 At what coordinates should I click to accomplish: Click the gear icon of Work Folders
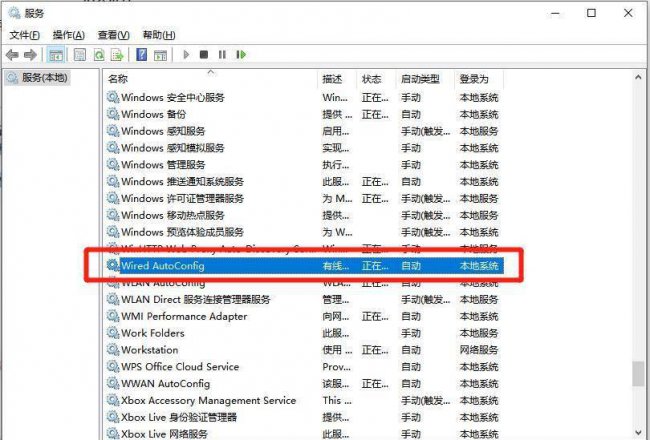(113, 333)
